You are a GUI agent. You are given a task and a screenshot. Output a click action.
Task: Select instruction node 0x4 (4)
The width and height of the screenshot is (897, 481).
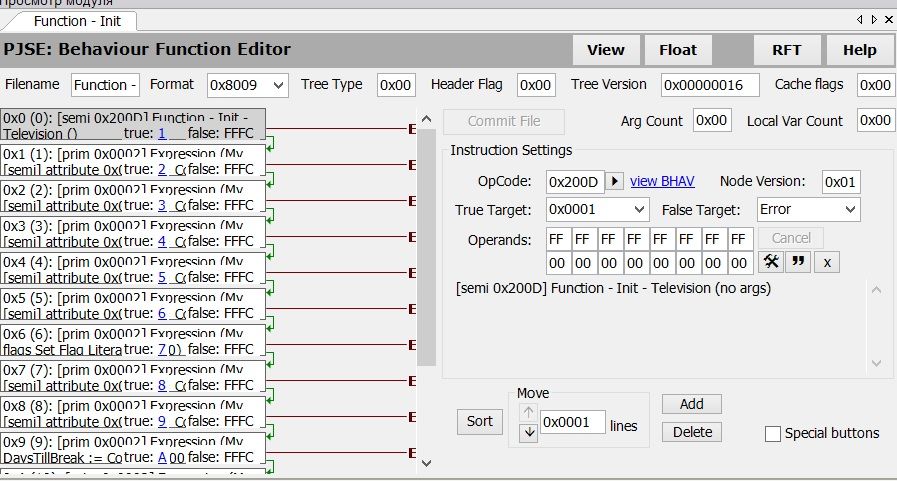133,269
